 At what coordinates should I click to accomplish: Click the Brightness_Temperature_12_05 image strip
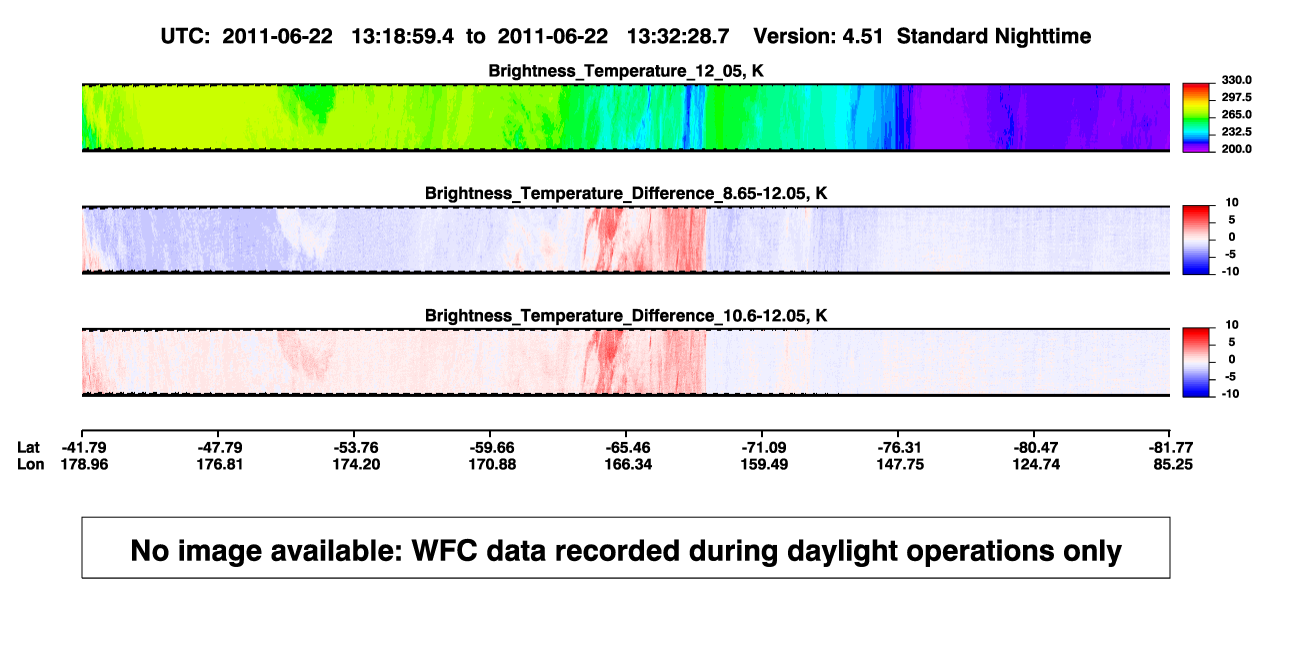pos(626,118)
